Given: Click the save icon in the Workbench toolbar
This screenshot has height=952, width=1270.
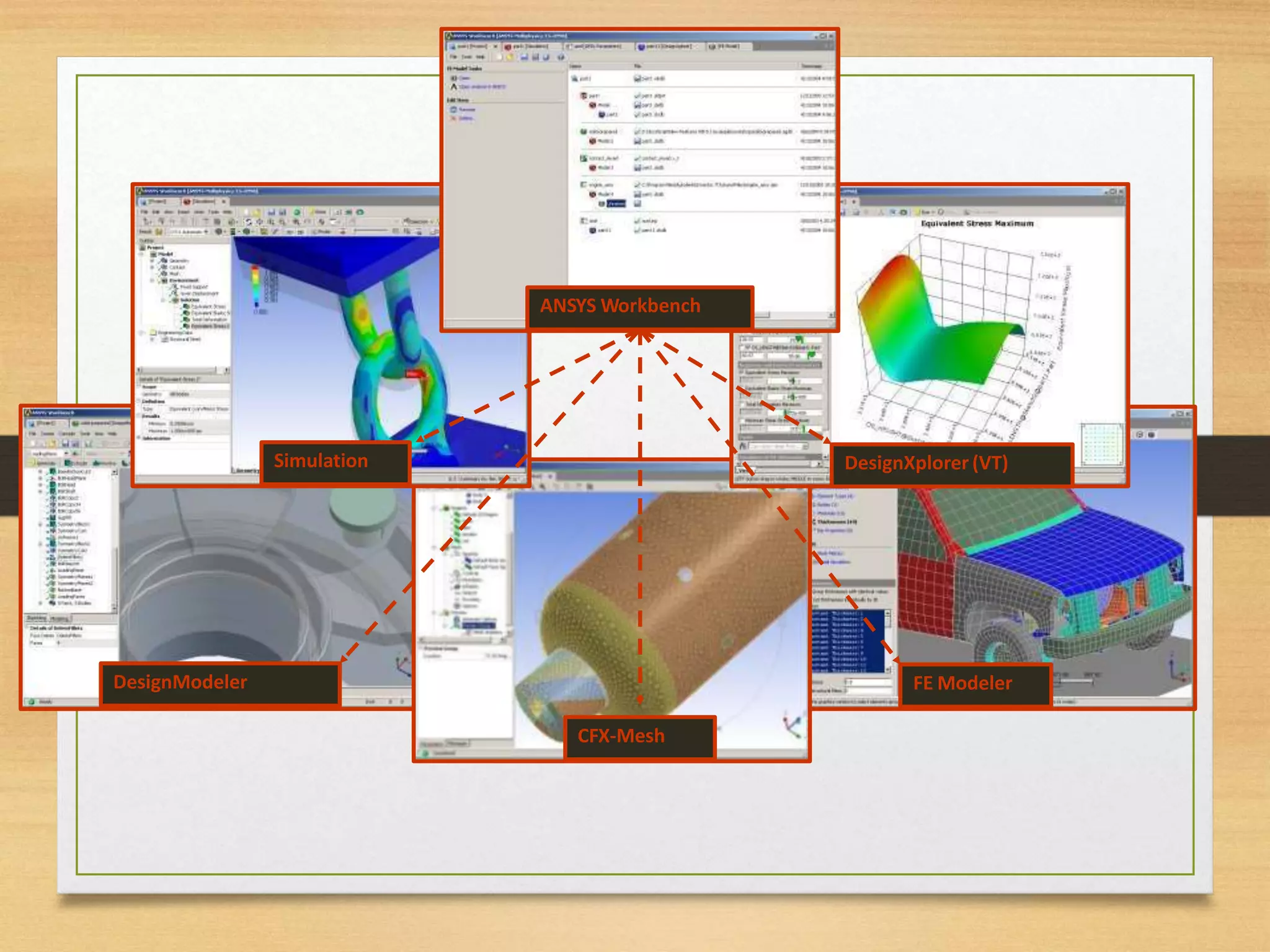Looking at the screenshot, I should pyautogui.click(x=524, y=57).
